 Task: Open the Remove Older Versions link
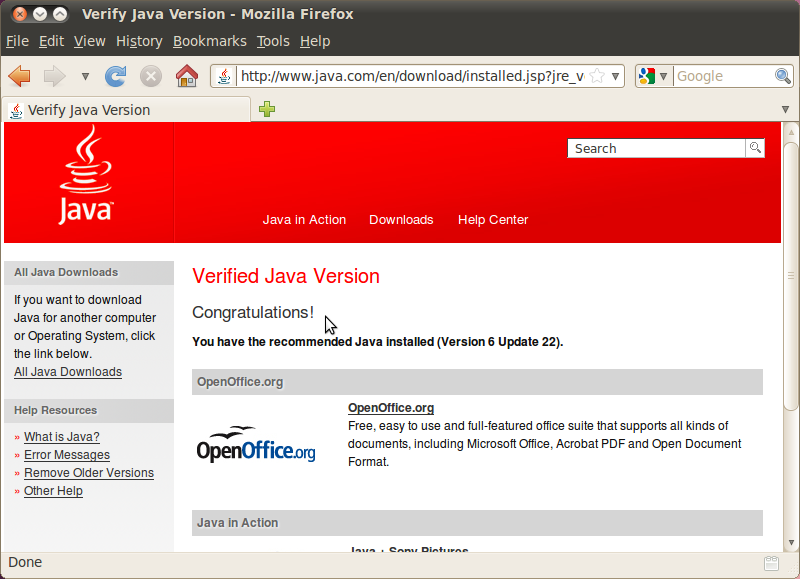89,473
